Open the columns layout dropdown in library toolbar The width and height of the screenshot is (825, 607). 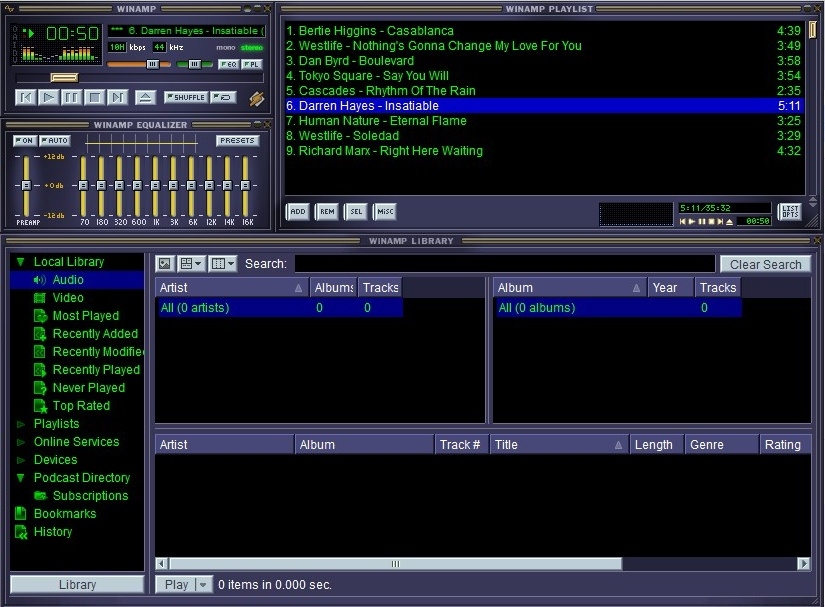coord(223,264)
